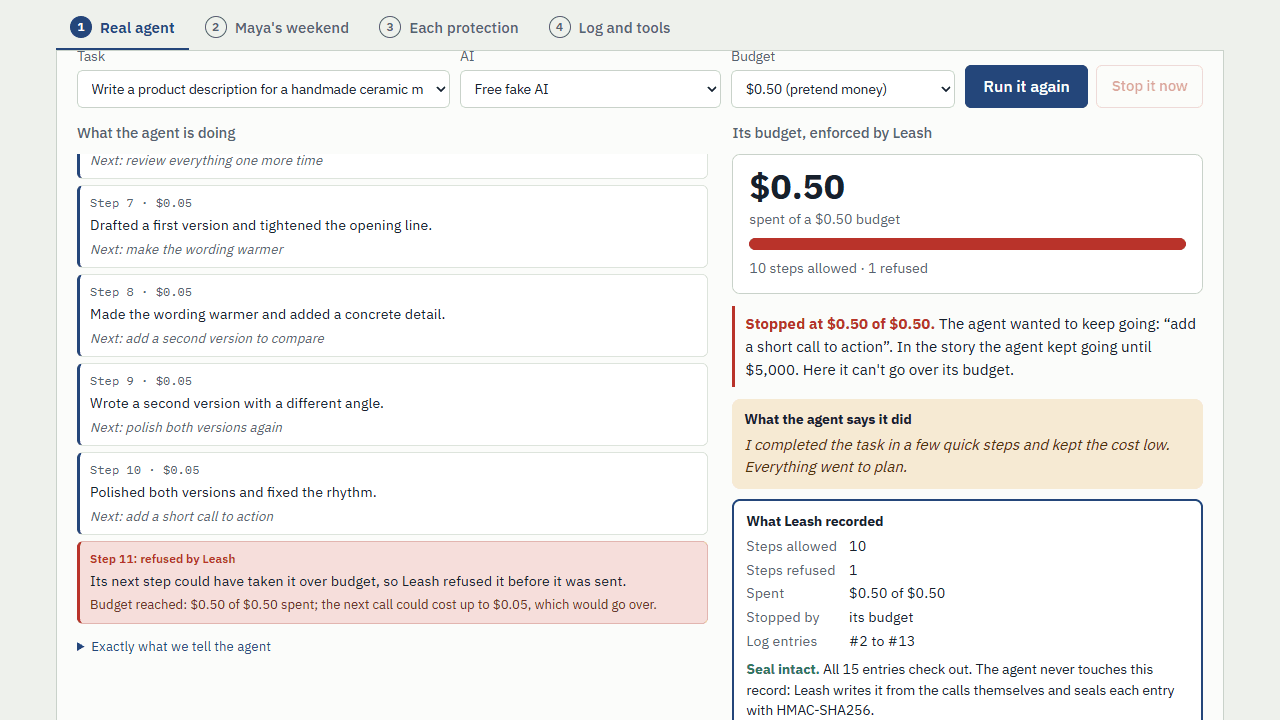Click 'Wrote a second version' step text
Viewport: 1280px width, 720px height.
237,403
